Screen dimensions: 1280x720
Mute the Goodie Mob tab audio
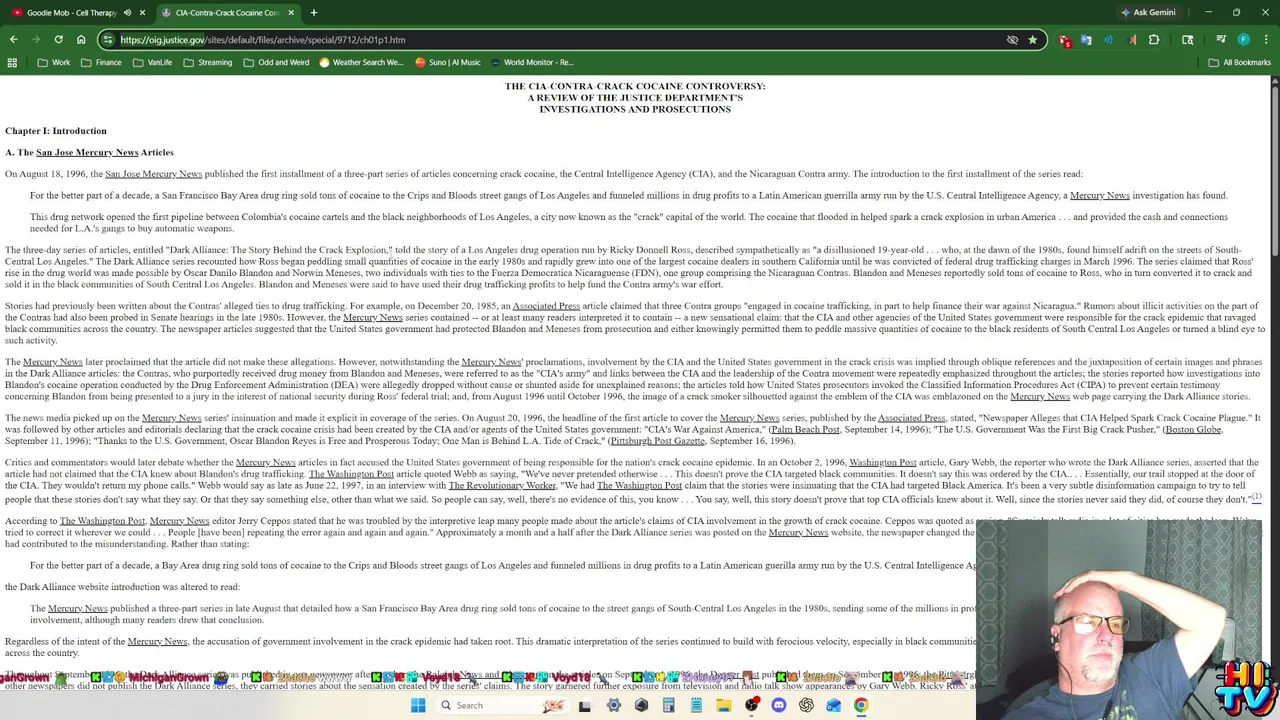click(127, 13)
